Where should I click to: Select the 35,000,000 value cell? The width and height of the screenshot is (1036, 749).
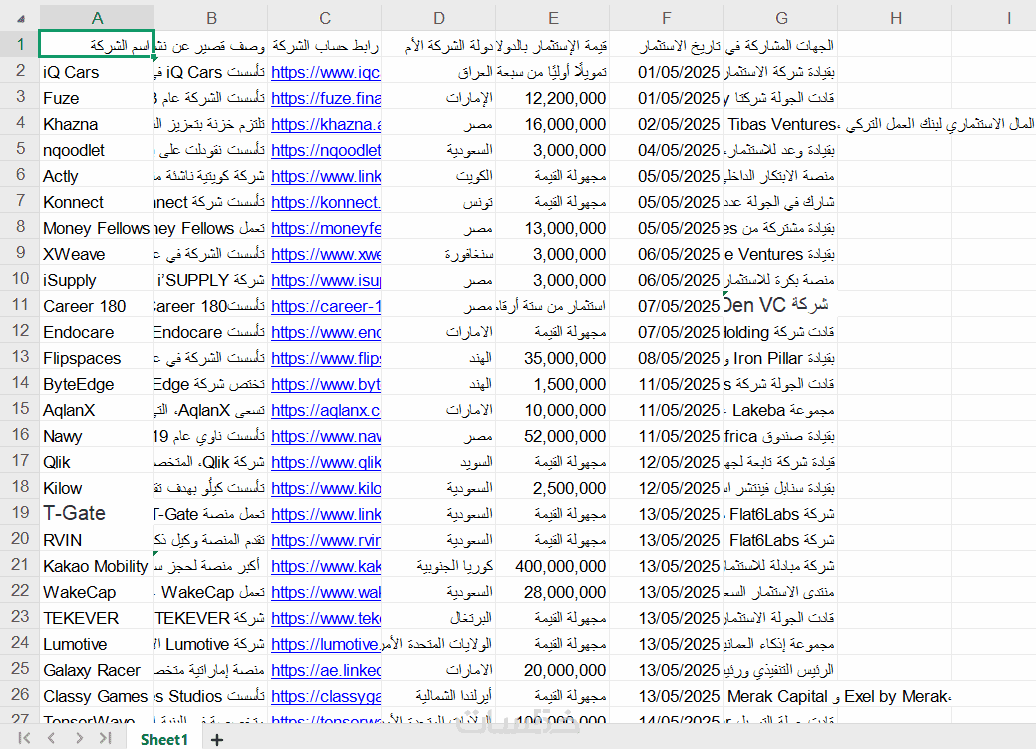pyautogui.click(x=552, y=358)
